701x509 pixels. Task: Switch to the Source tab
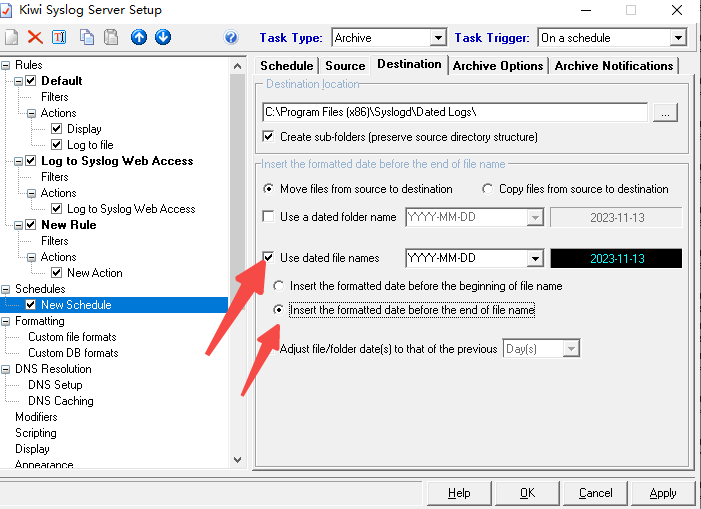pos(345,66)
